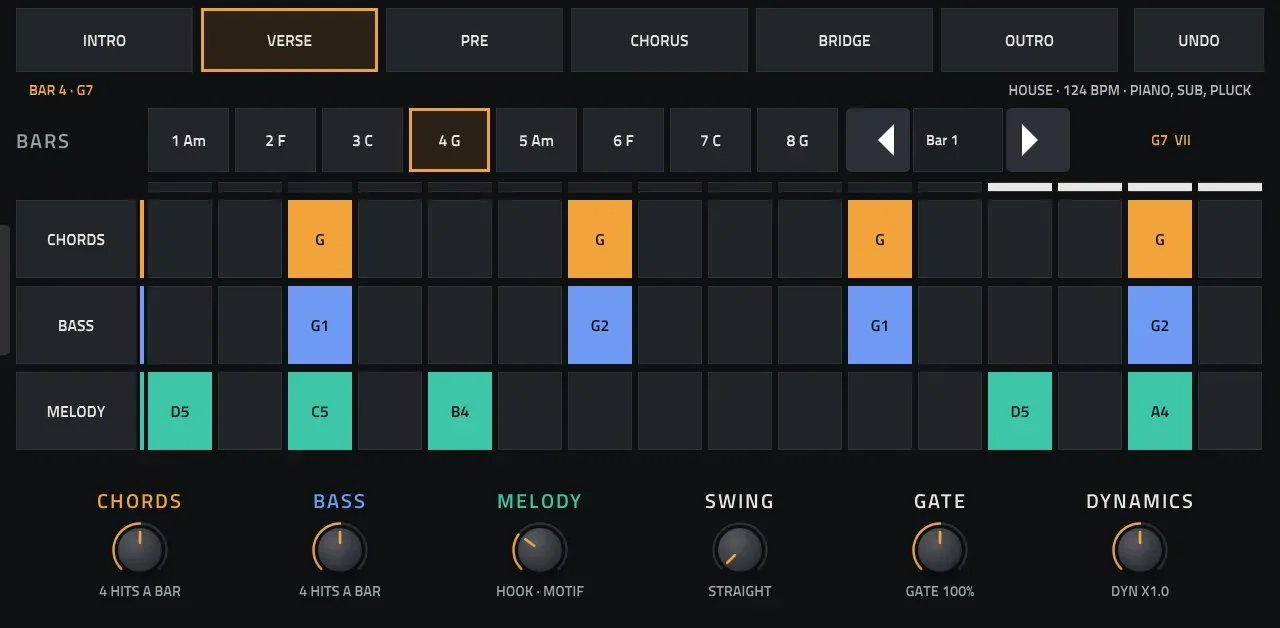Click the HOOK · MOTIF value text
The width and height of the screenshot is (1280, 628).
click(540, 591)
